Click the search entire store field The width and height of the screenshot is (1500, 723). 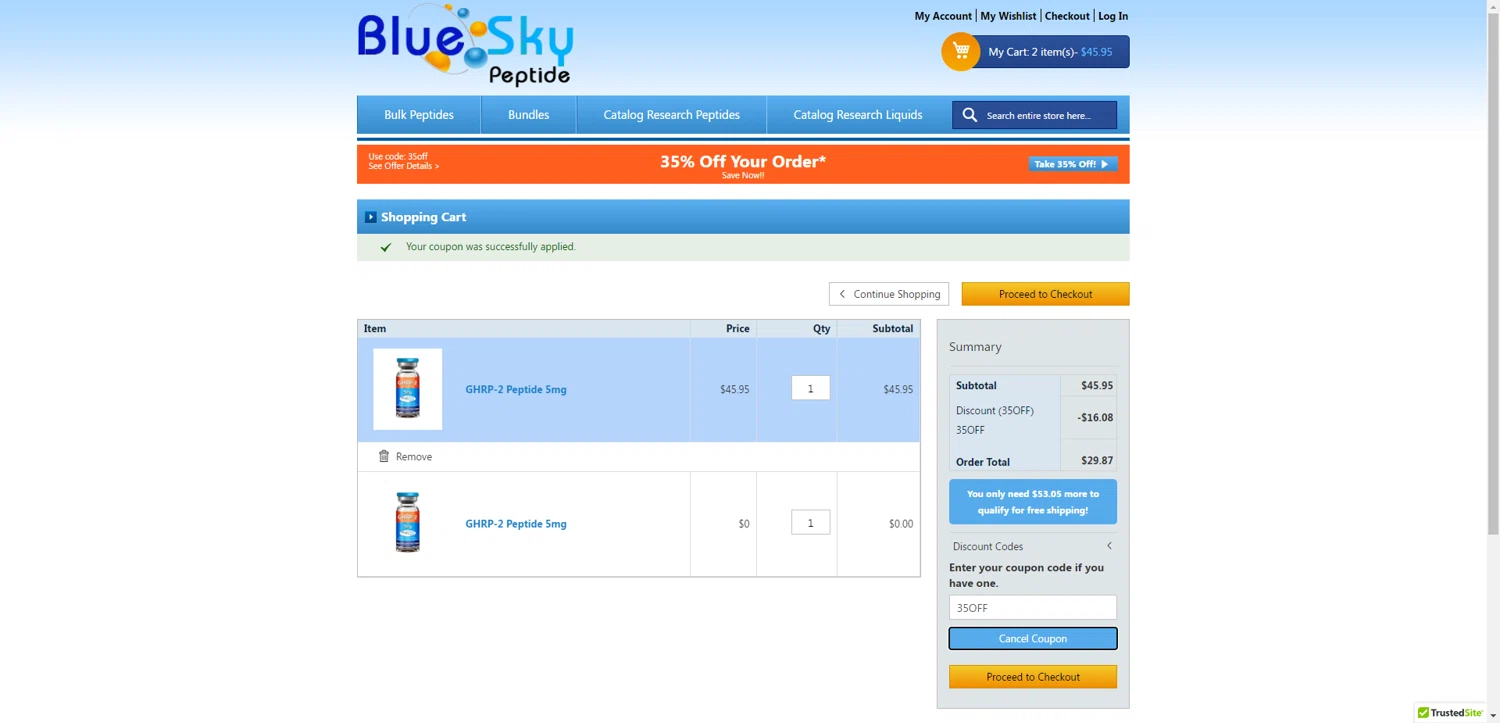(1048, 115)
